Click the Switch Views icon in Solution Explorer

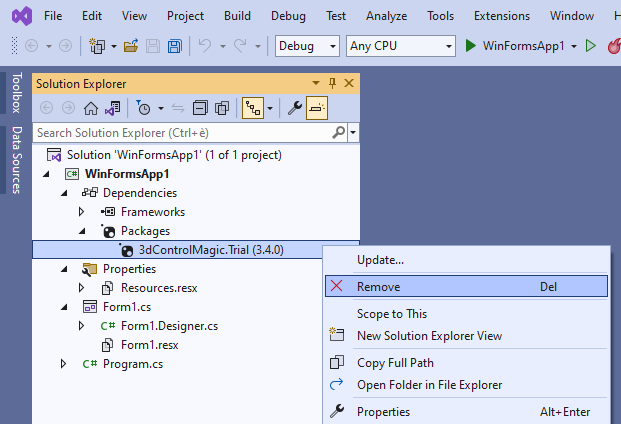(x=113, y=108)
